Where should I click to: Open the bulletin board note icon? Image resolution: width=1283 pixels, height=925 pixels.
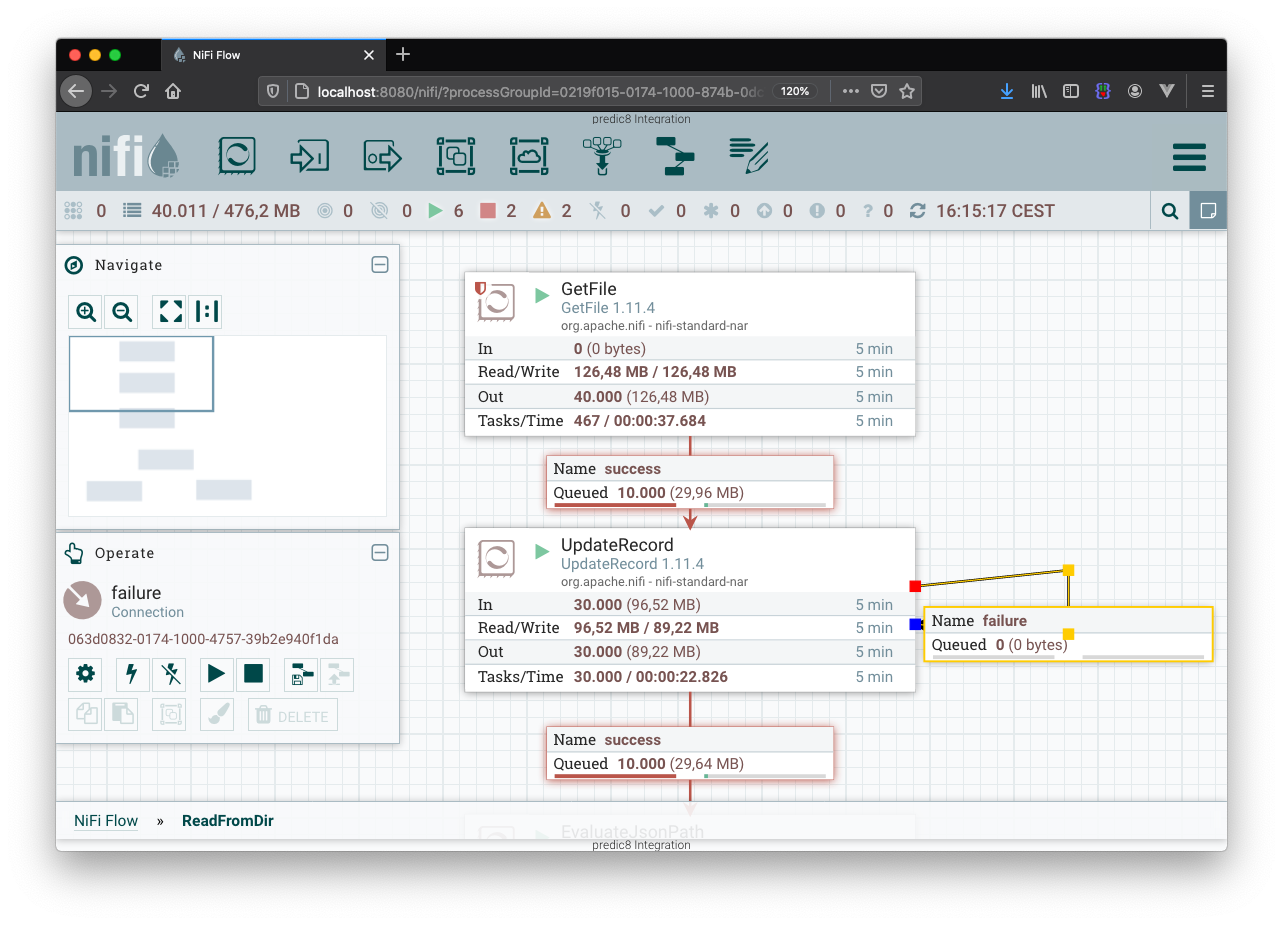click(x=1207, y=211)
